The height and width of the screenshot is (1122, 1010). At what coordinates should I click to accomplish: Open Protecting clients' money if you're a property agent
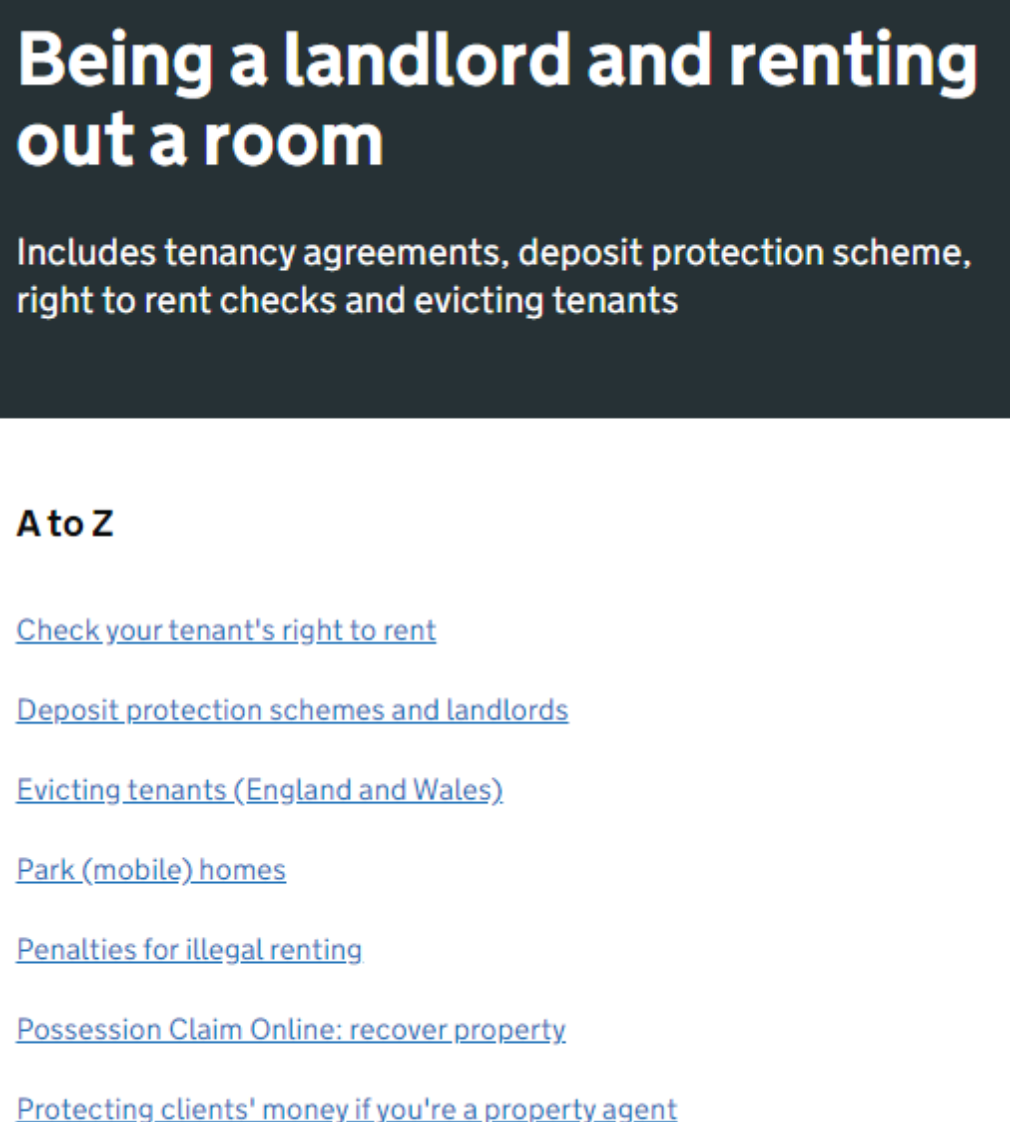click(x=346, y=1108)
